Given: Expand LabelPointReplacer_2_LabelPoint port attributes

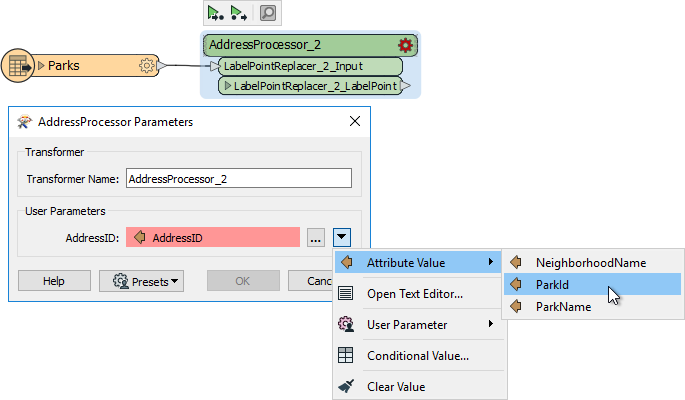Looking at the screenshot, I should tap(227, 86).
